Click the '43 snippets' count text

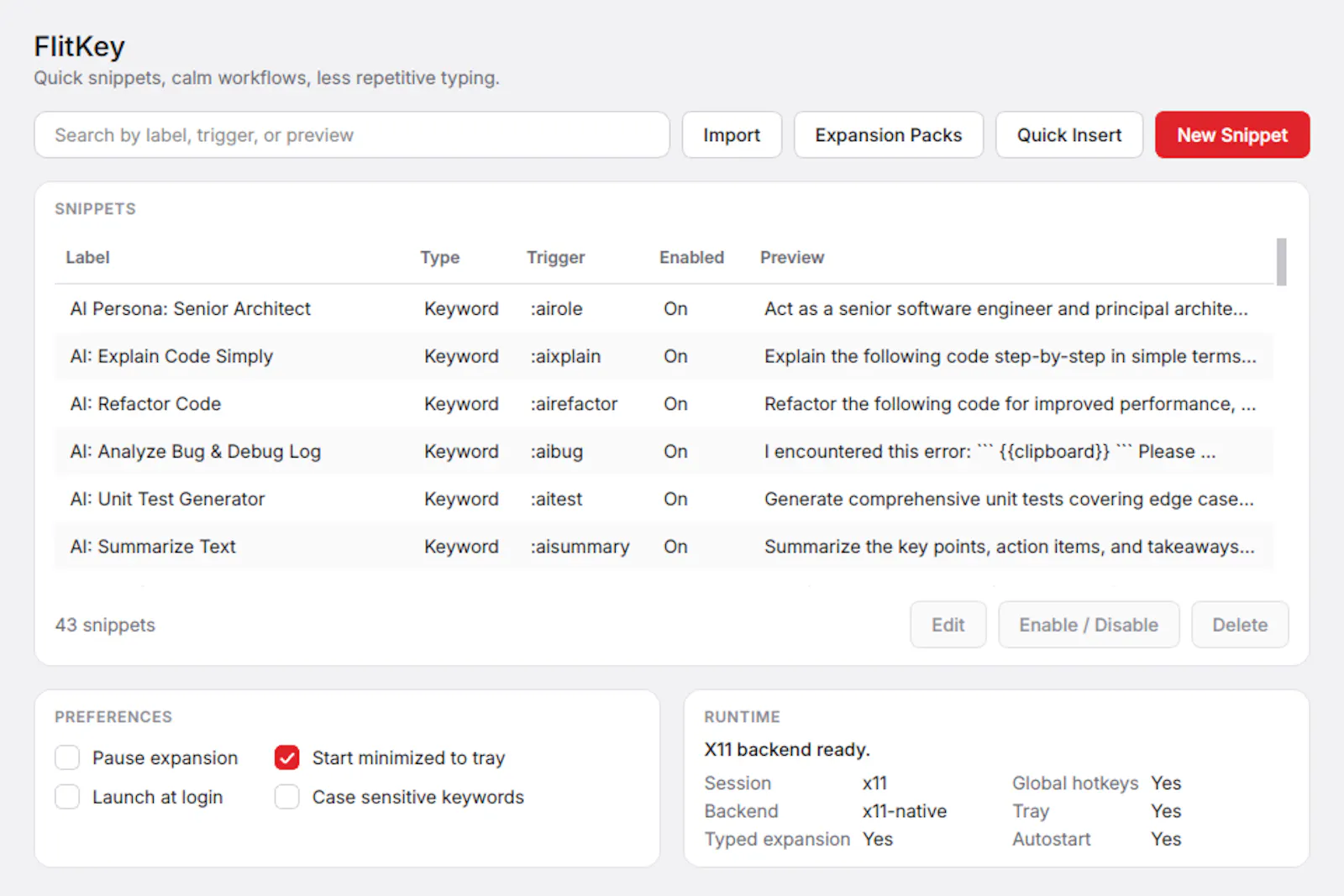pos(105,625)
